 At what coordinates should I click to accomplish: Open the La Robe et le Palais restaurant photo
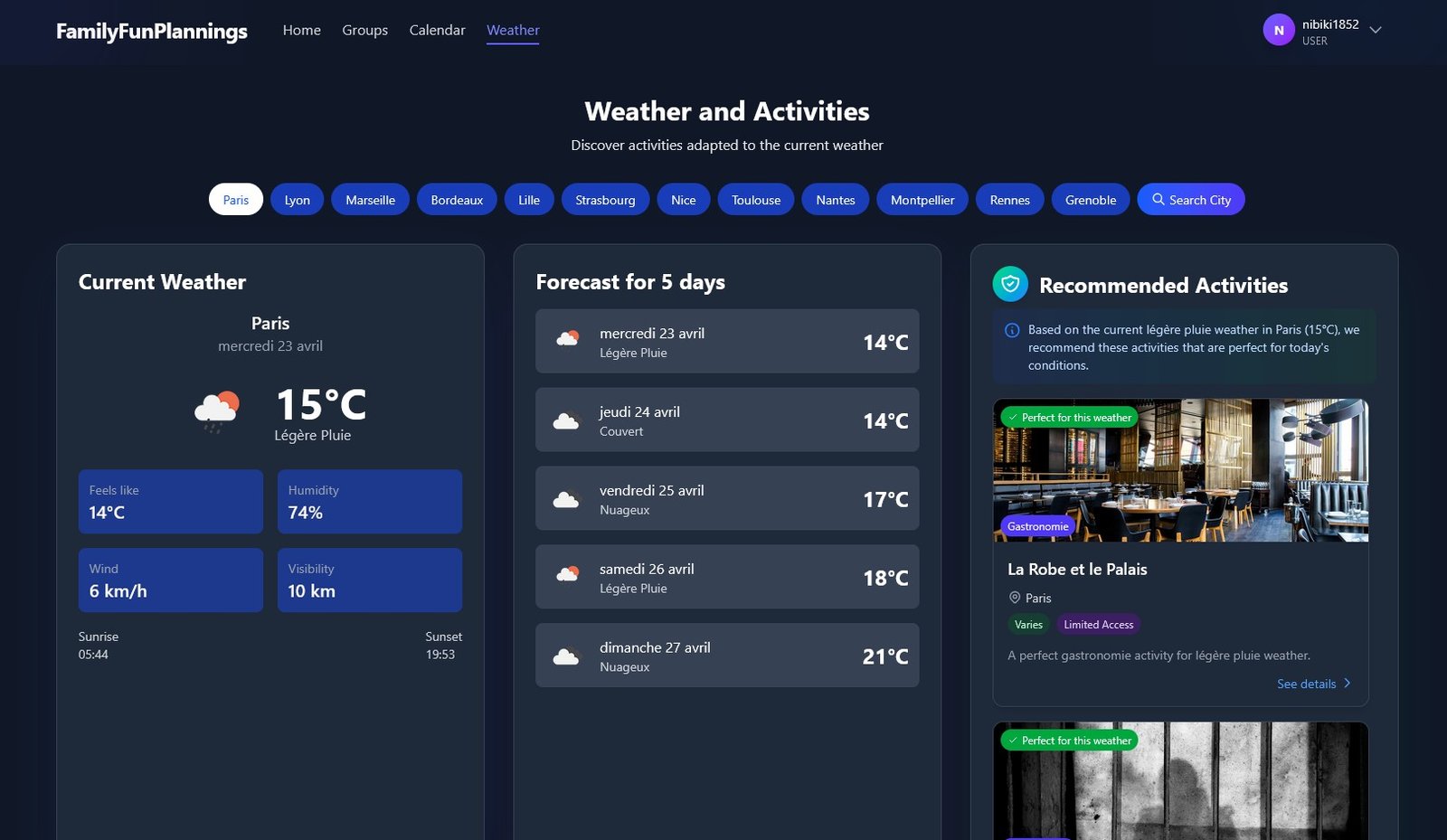pos(1180,470)
